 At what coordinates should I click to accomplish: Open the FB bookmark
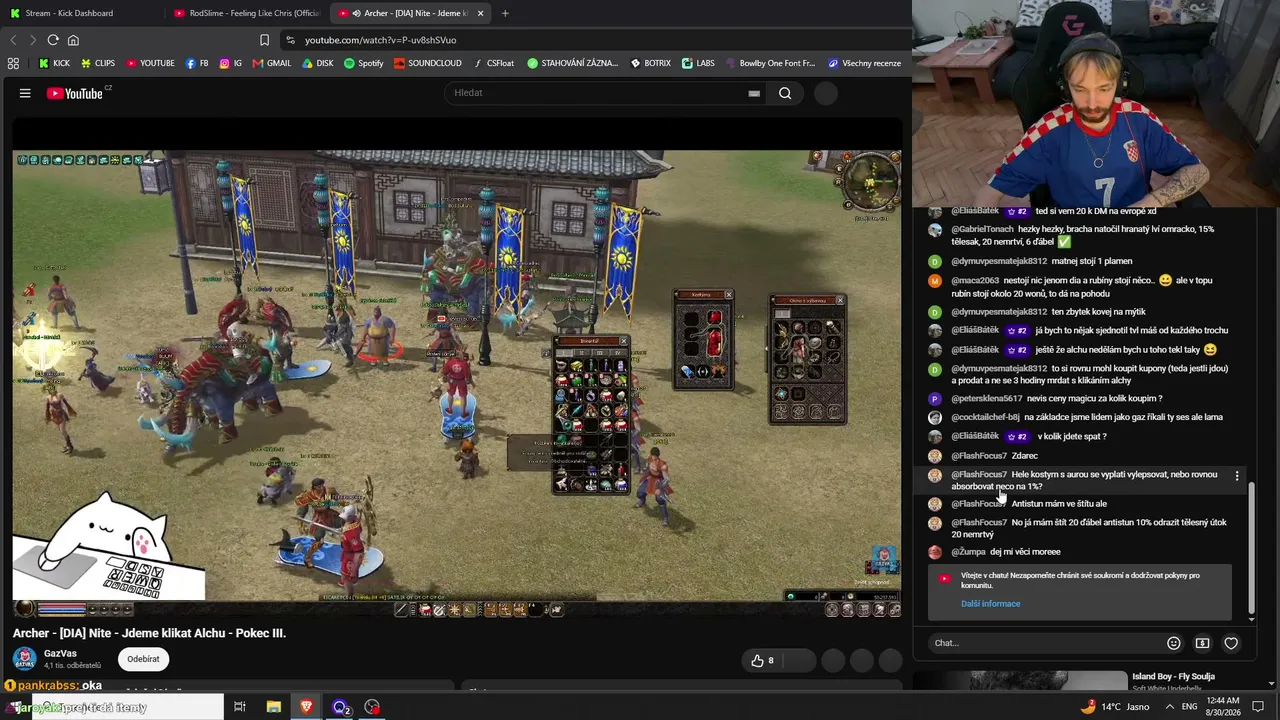[197, 63]
